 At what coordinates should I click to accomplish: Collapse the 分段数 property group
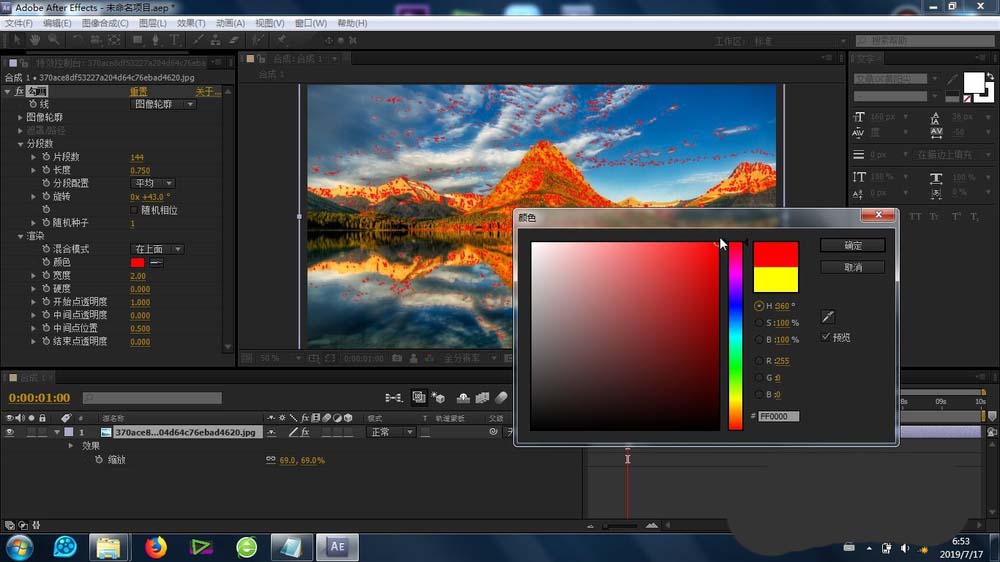tap(20, 144)
